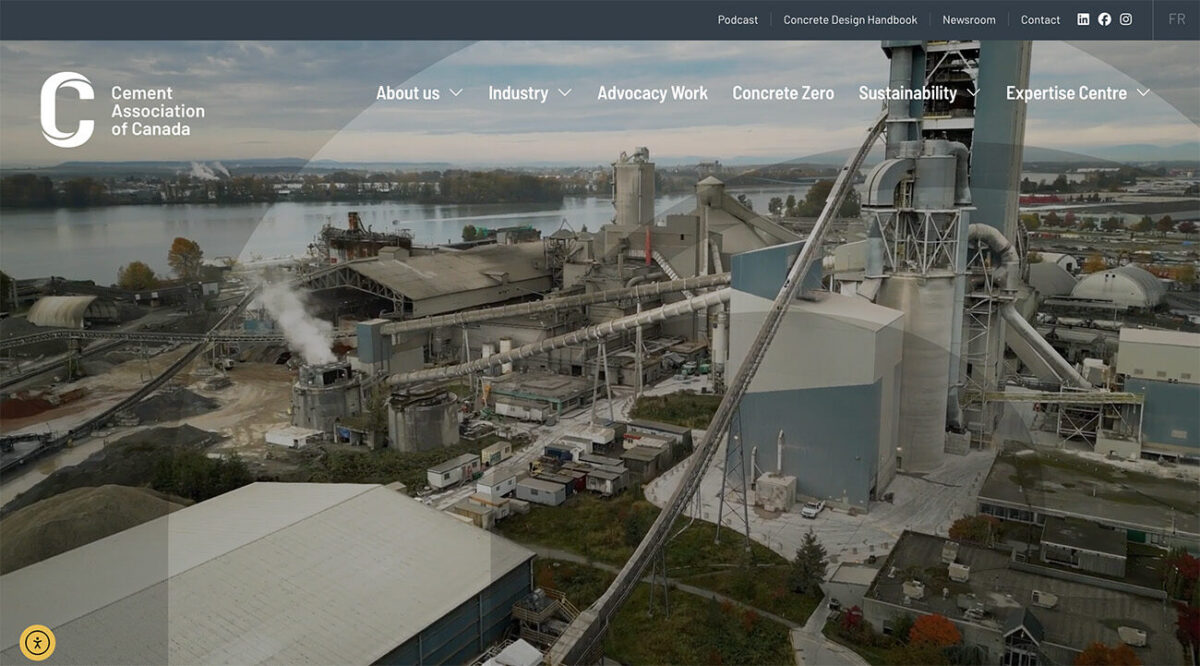Switch site language to FR
The height and width of the screenshot is (666, 1200).
point(1176,20)
